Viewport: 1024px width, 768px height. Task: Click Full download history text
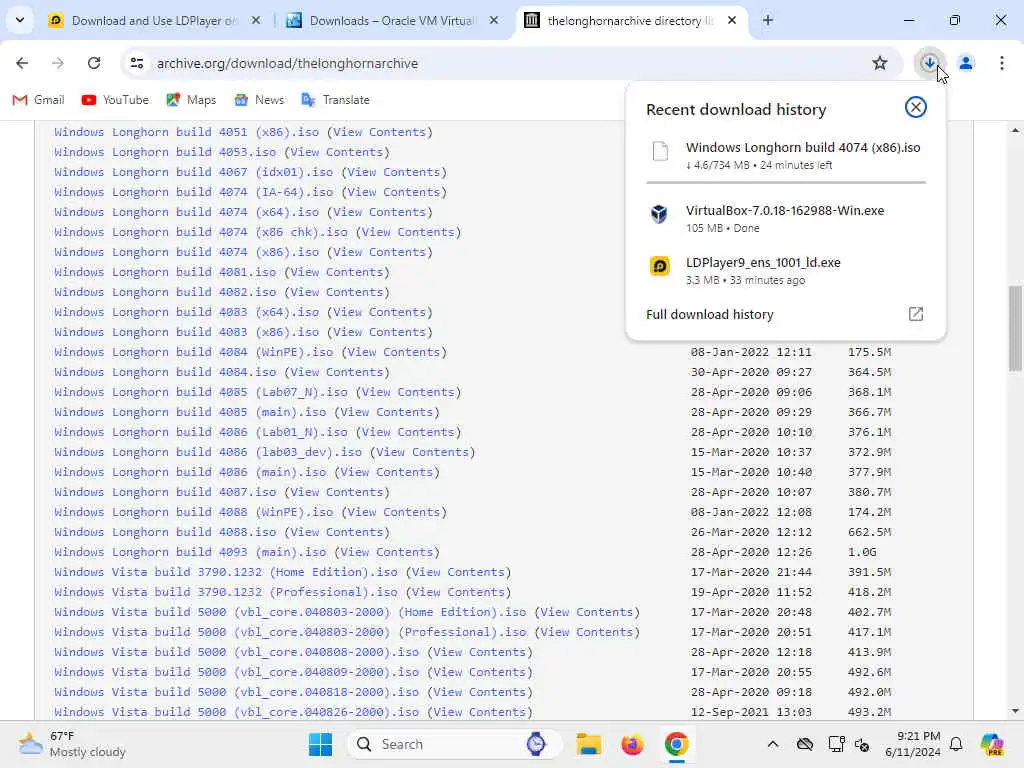point(710,315)
